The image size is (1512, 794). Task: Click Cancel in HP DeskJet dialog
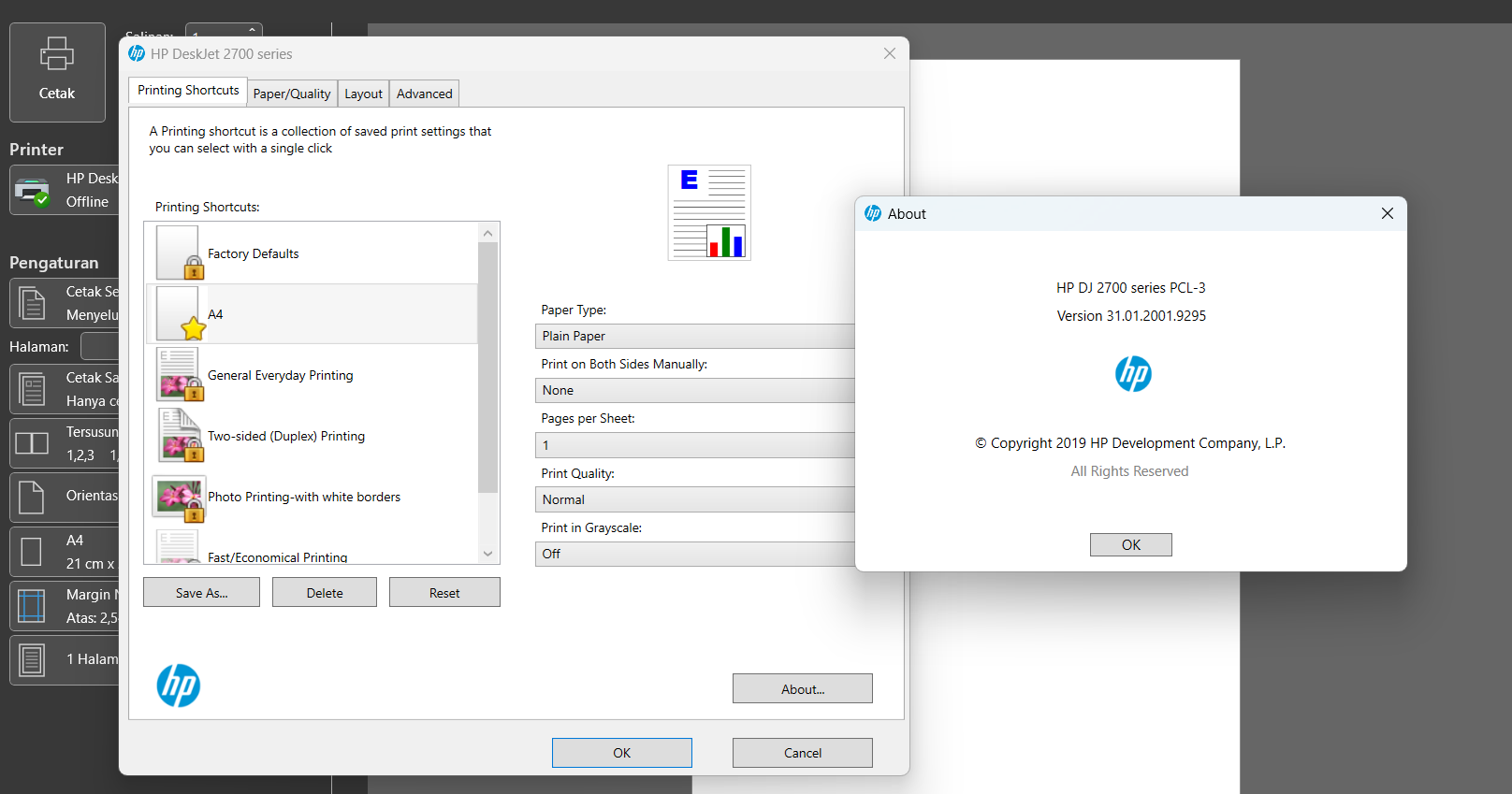803,753
